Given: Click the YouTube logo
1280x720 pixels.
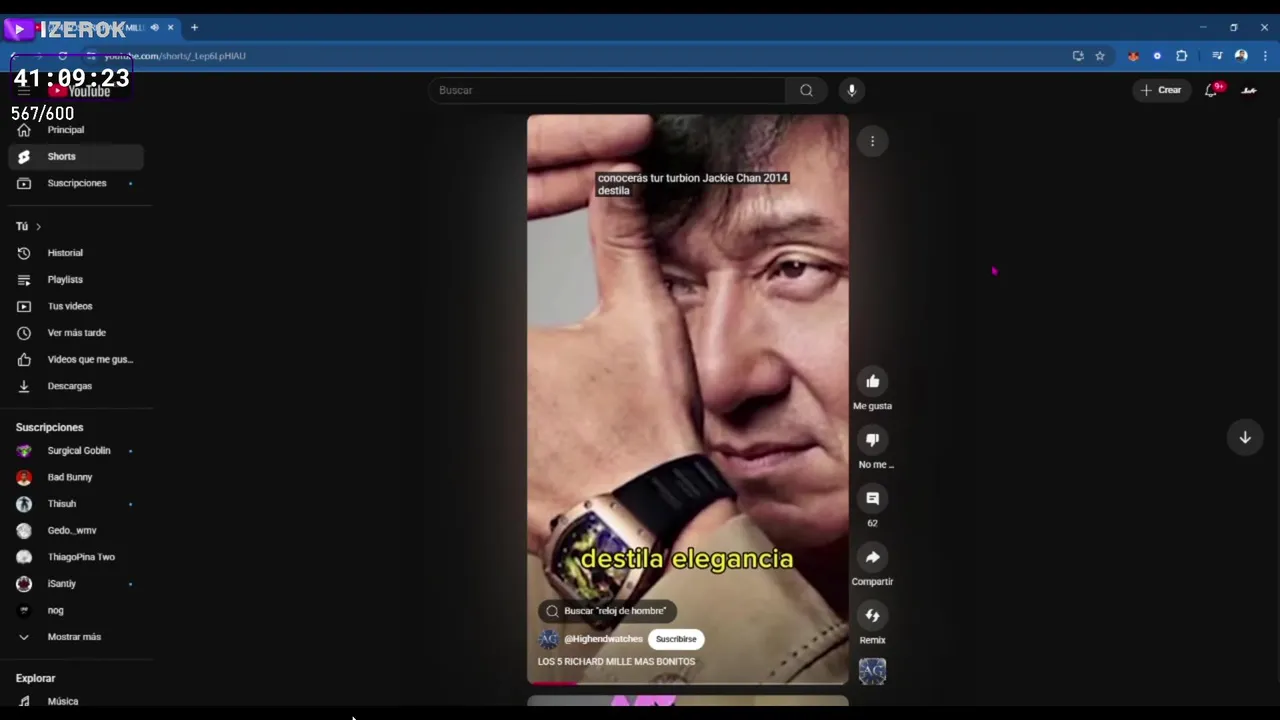Looking at the screenshot, I should click(80, 91).
